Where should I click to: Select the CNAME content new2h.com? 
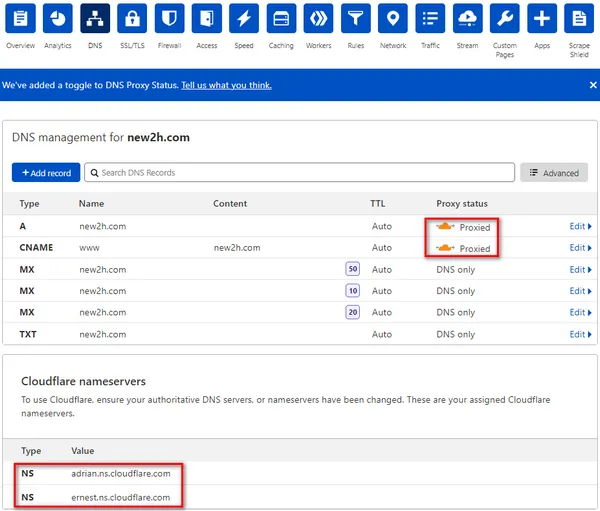[237, 248]
